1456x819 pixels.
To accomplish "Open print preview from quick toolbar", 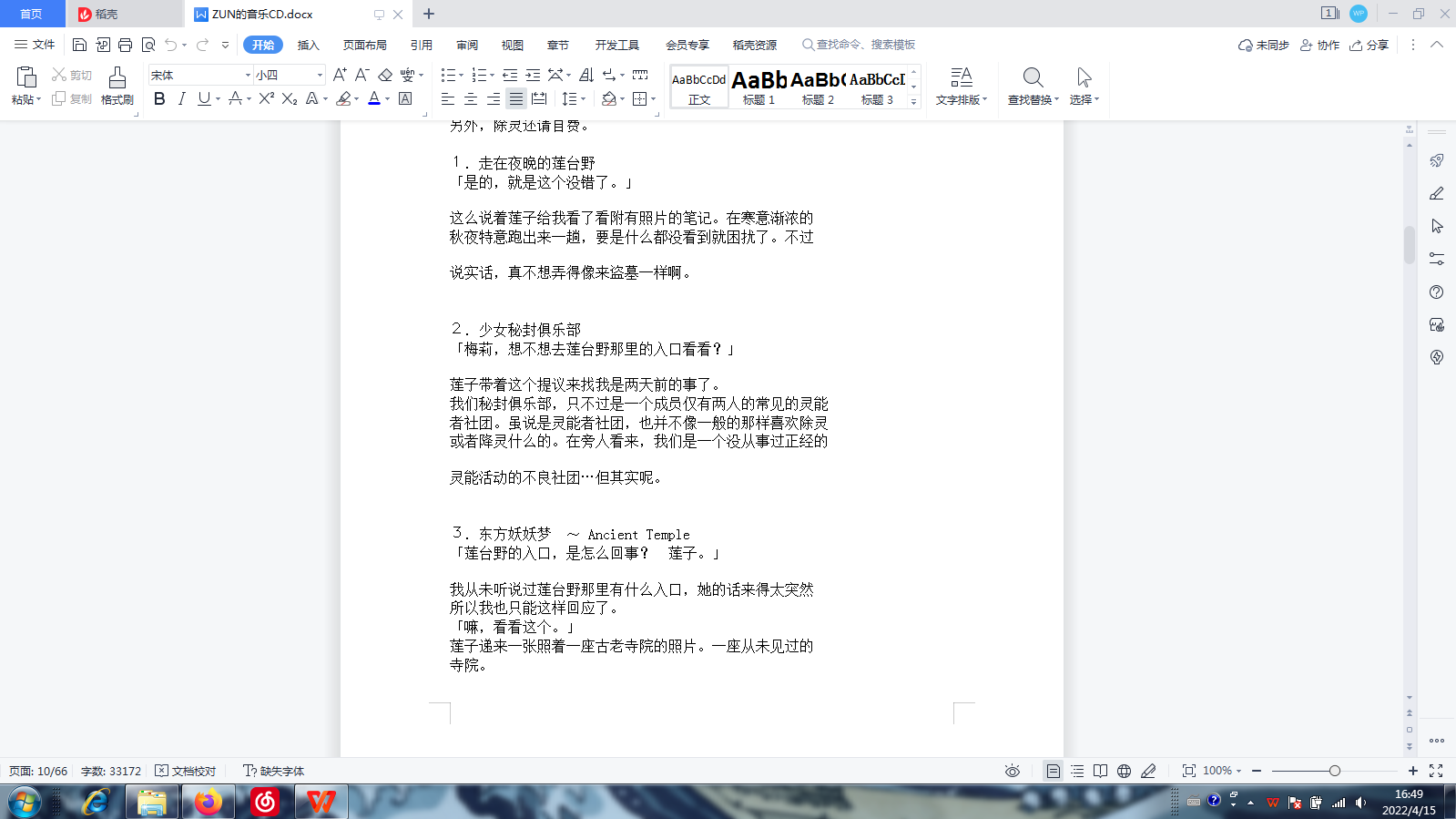I will [x=148, y=45].
